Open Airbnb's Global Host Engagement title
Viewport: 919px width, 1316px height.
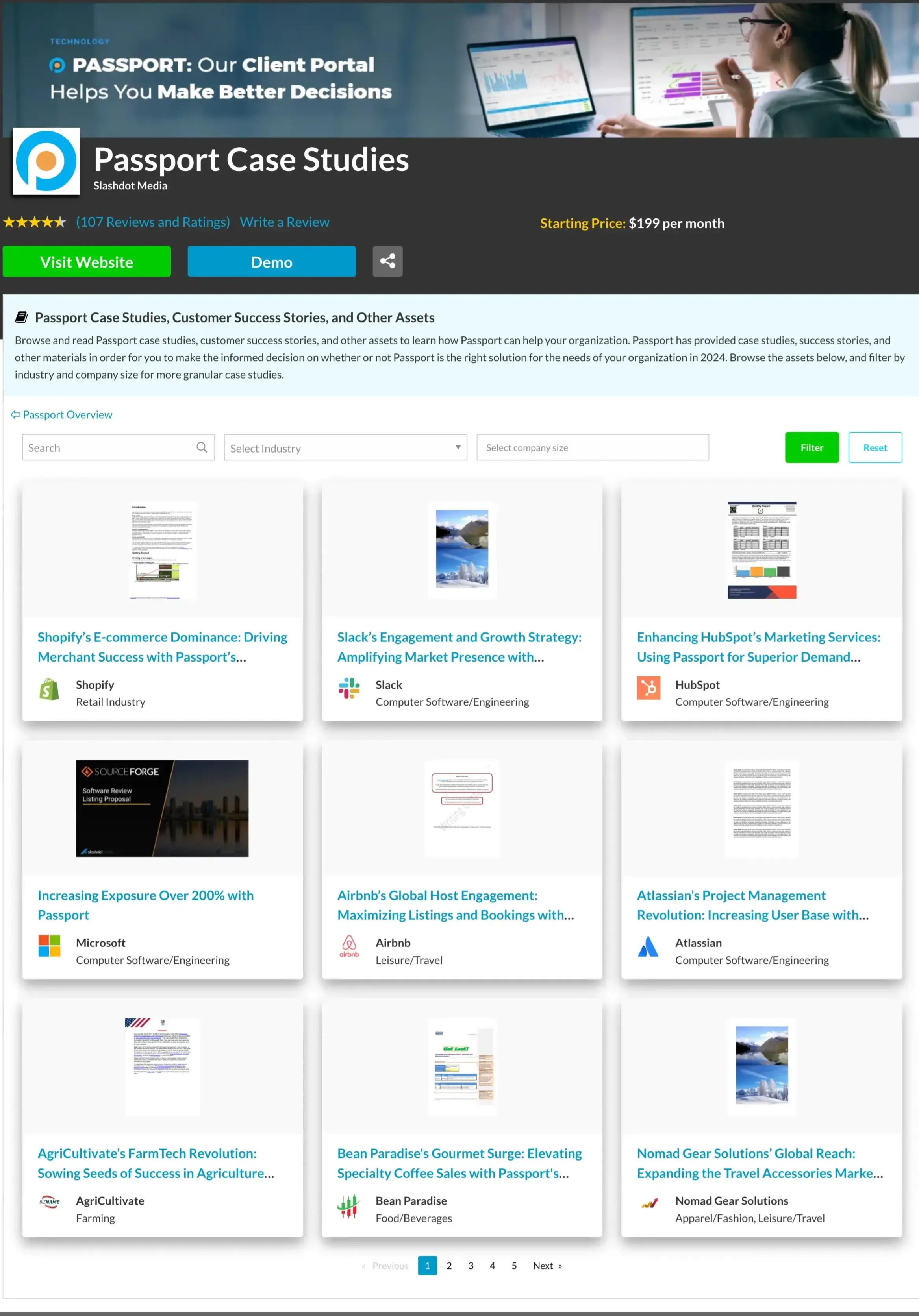point(456,905)
